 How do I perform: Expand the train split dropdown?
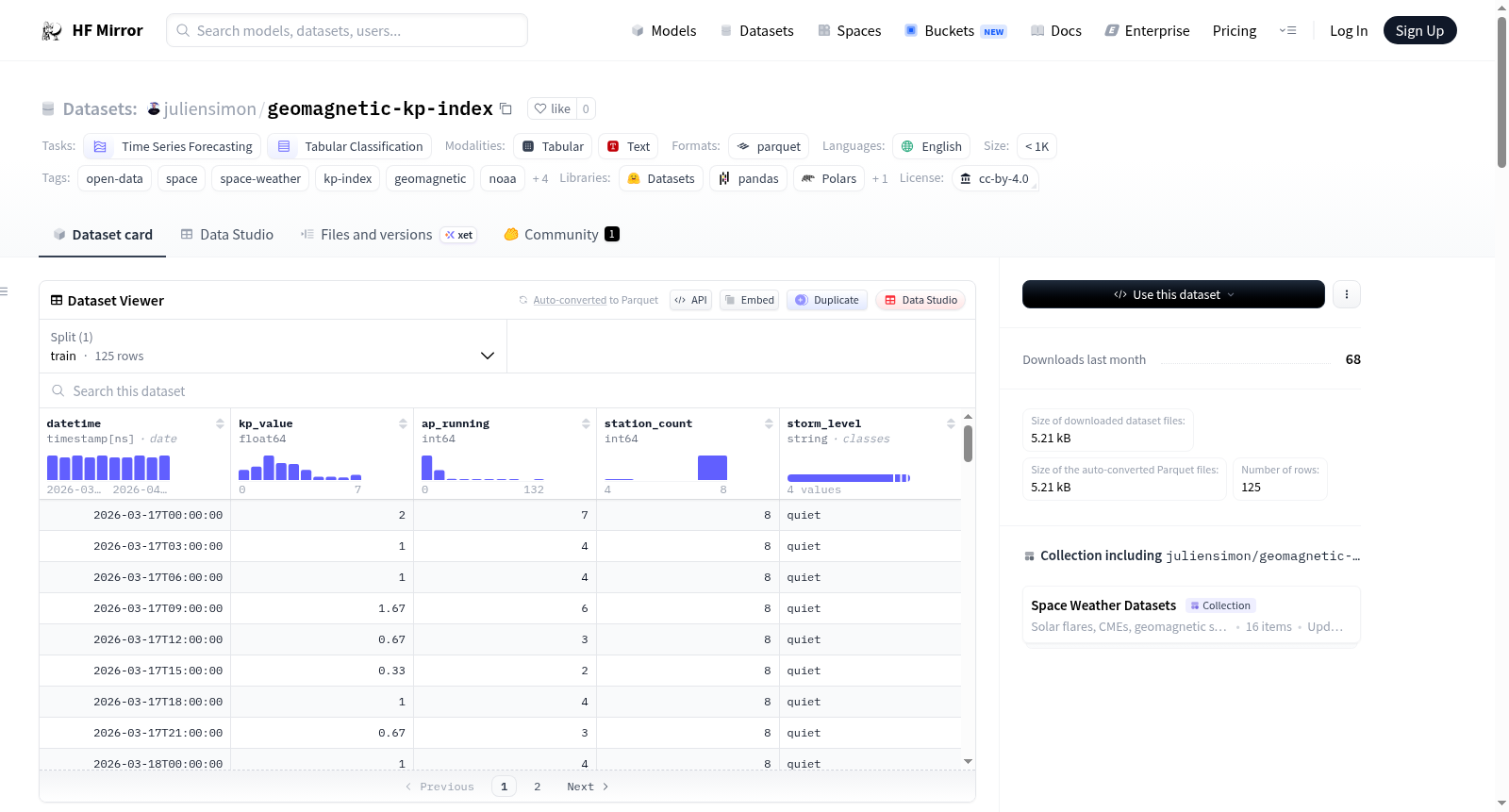[x=273, y=346]
